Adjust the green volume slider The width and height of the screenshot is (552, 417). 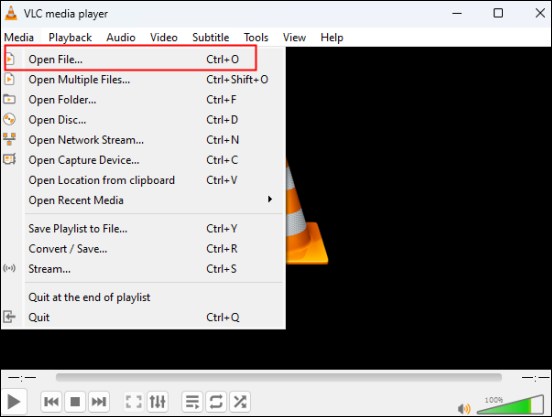pyautogui.click(x=510, y=404)
